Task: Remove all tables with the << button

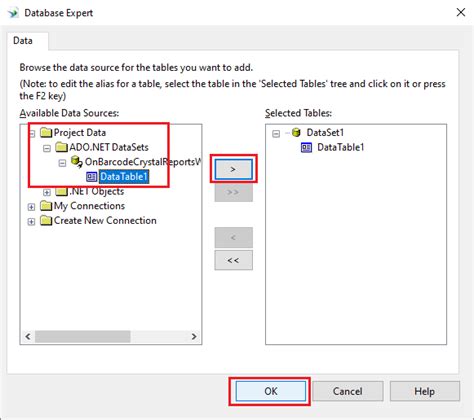Action: [233, 260]
